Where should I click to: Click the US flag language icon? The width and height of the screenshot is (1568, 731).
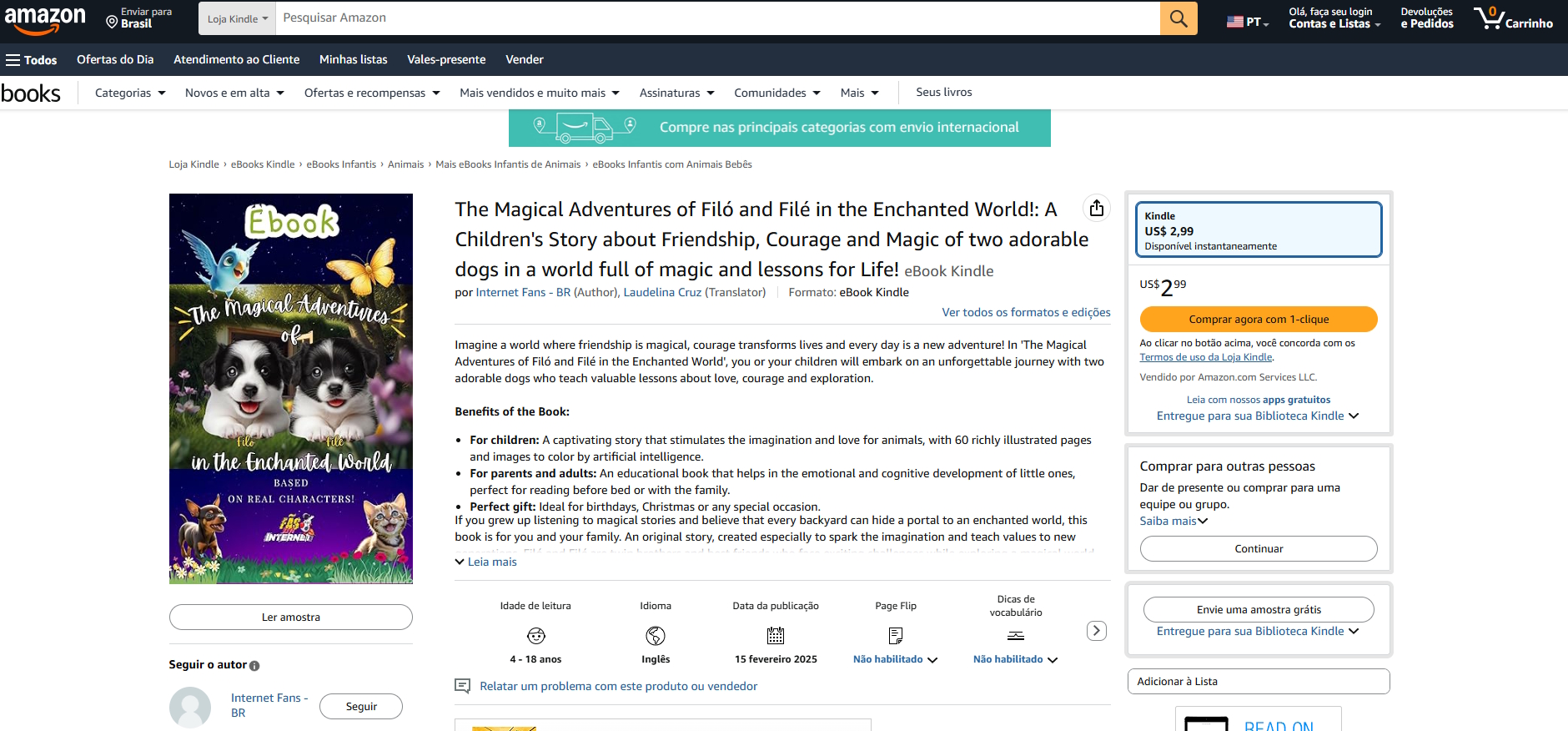[x=1235, y=22]
